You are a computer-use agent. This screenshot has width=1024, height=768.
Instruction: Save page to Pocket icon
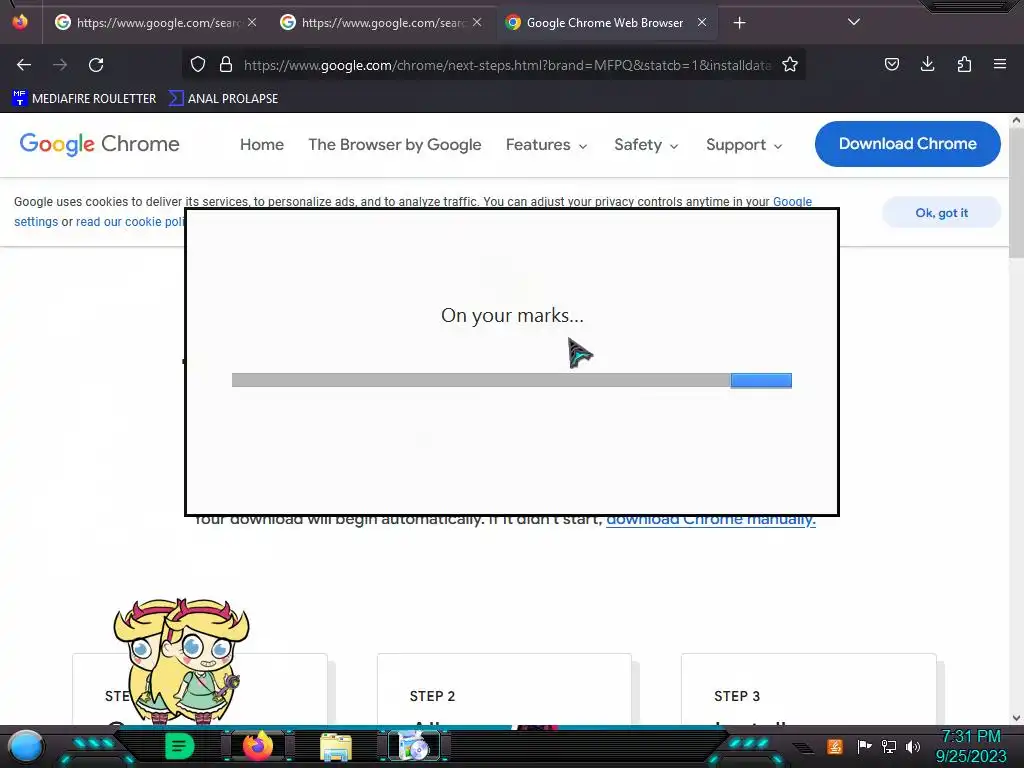click(x=891, y=64)
